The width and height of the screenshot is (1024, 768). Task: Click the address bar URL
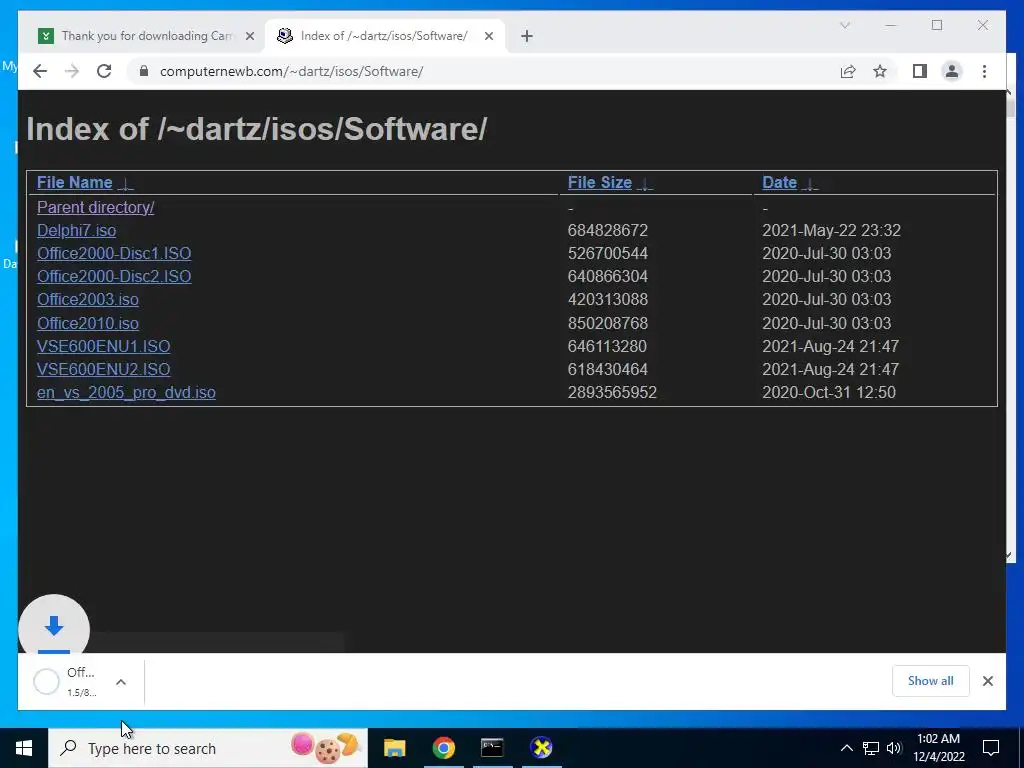coord(291,71)
